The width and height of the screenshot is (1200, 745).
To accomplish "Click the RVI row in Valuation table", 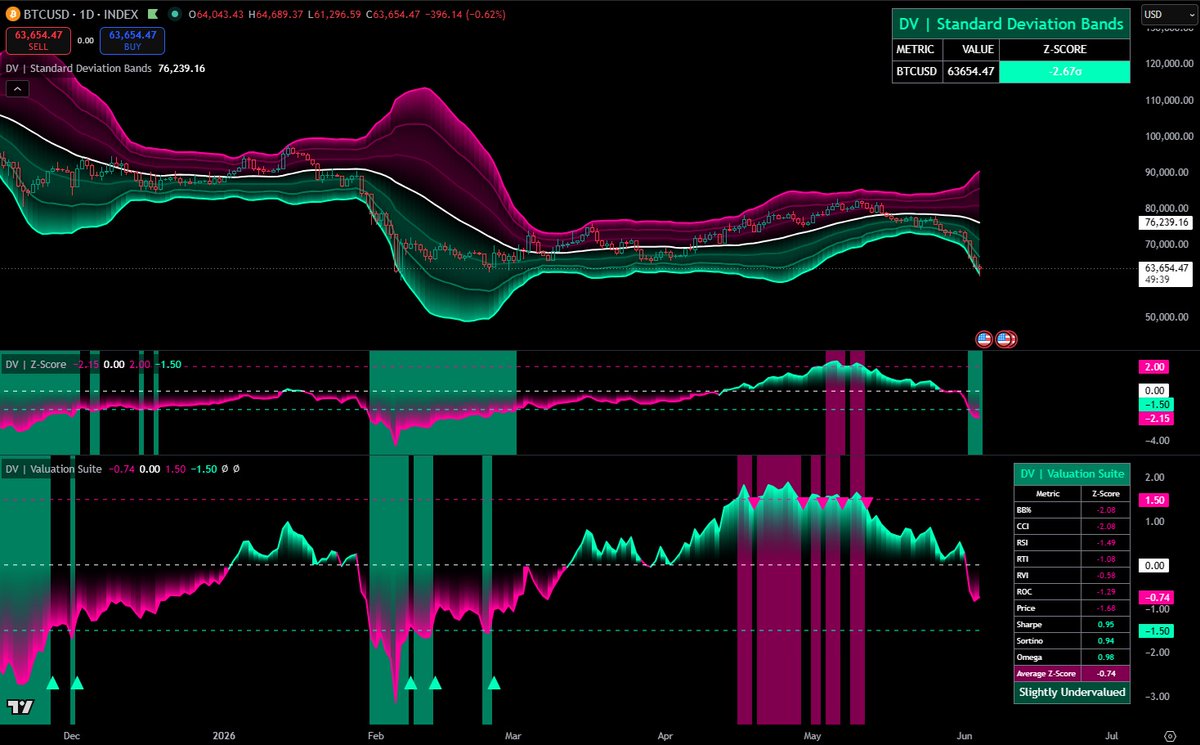I will (x=1072, y=575).
